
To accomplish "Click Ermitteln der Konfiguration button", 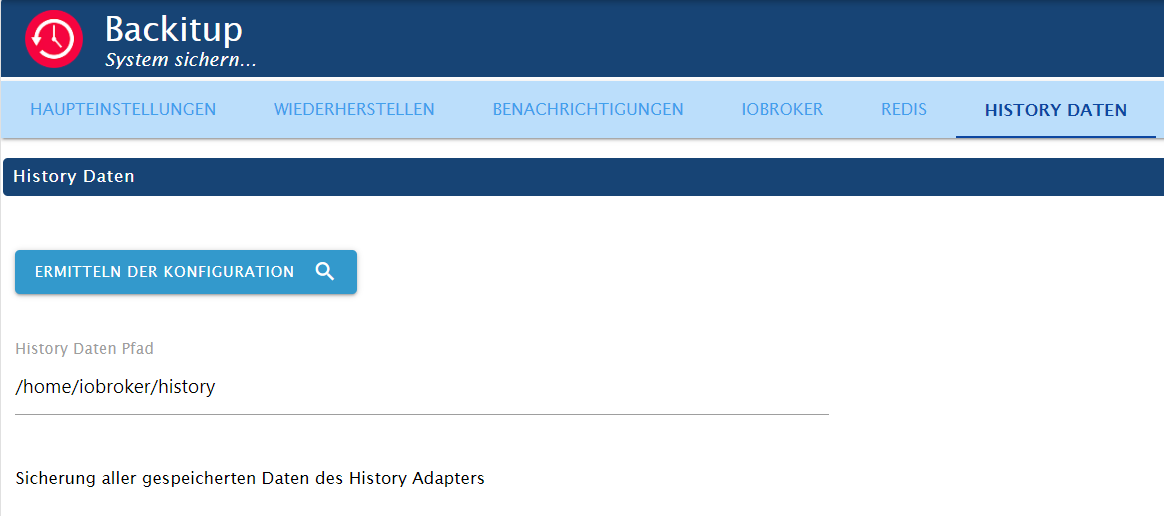I will [186, 272].
